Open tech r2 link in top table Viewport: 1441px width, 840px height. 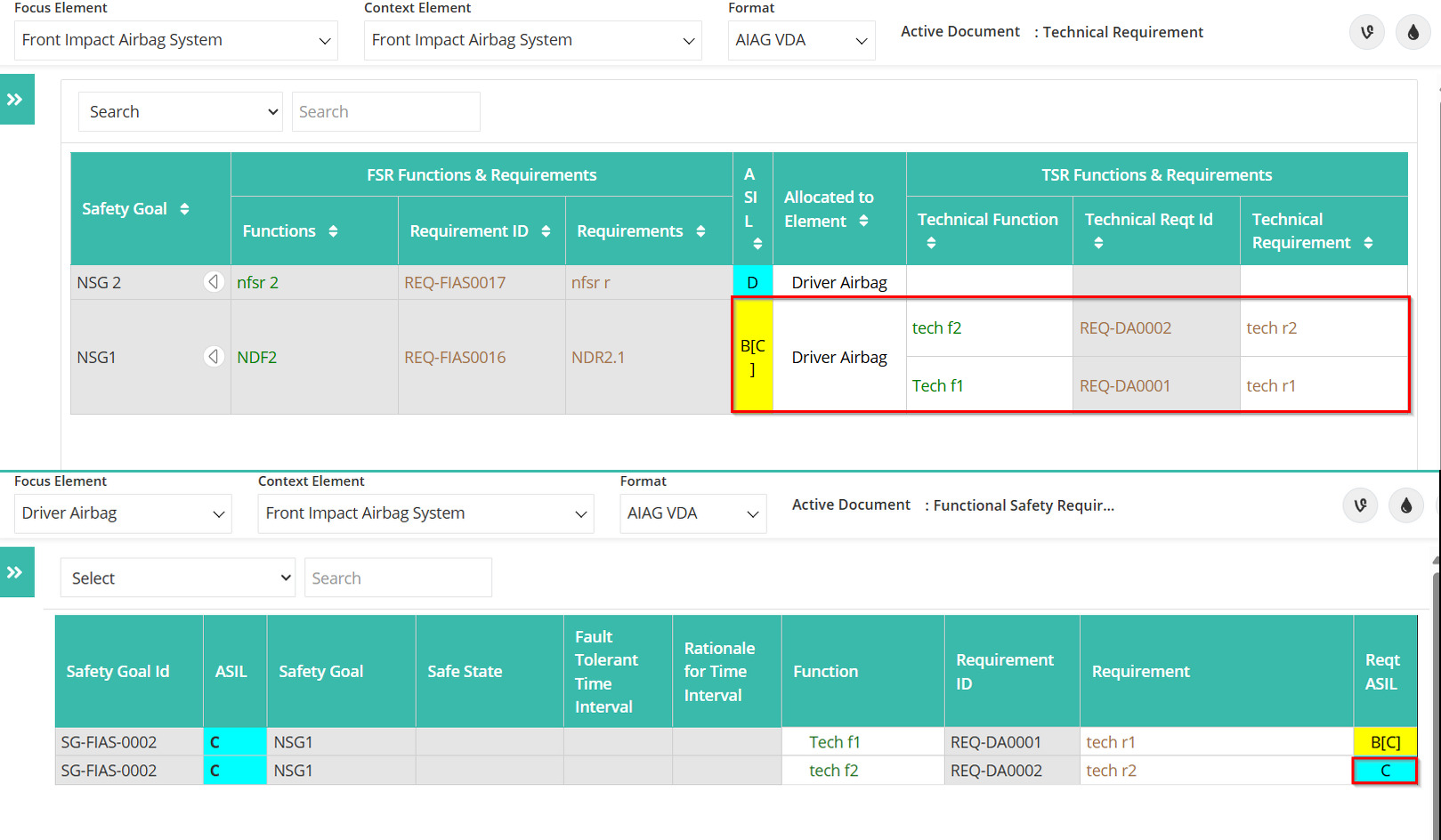(1271, 327)
